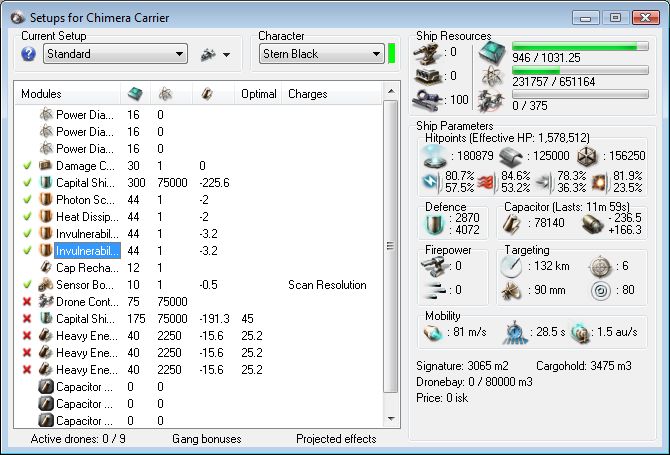Toggle the Sensor Bo... module checkmark
This screenshot has width=670, height=455.
click(27, 285)
